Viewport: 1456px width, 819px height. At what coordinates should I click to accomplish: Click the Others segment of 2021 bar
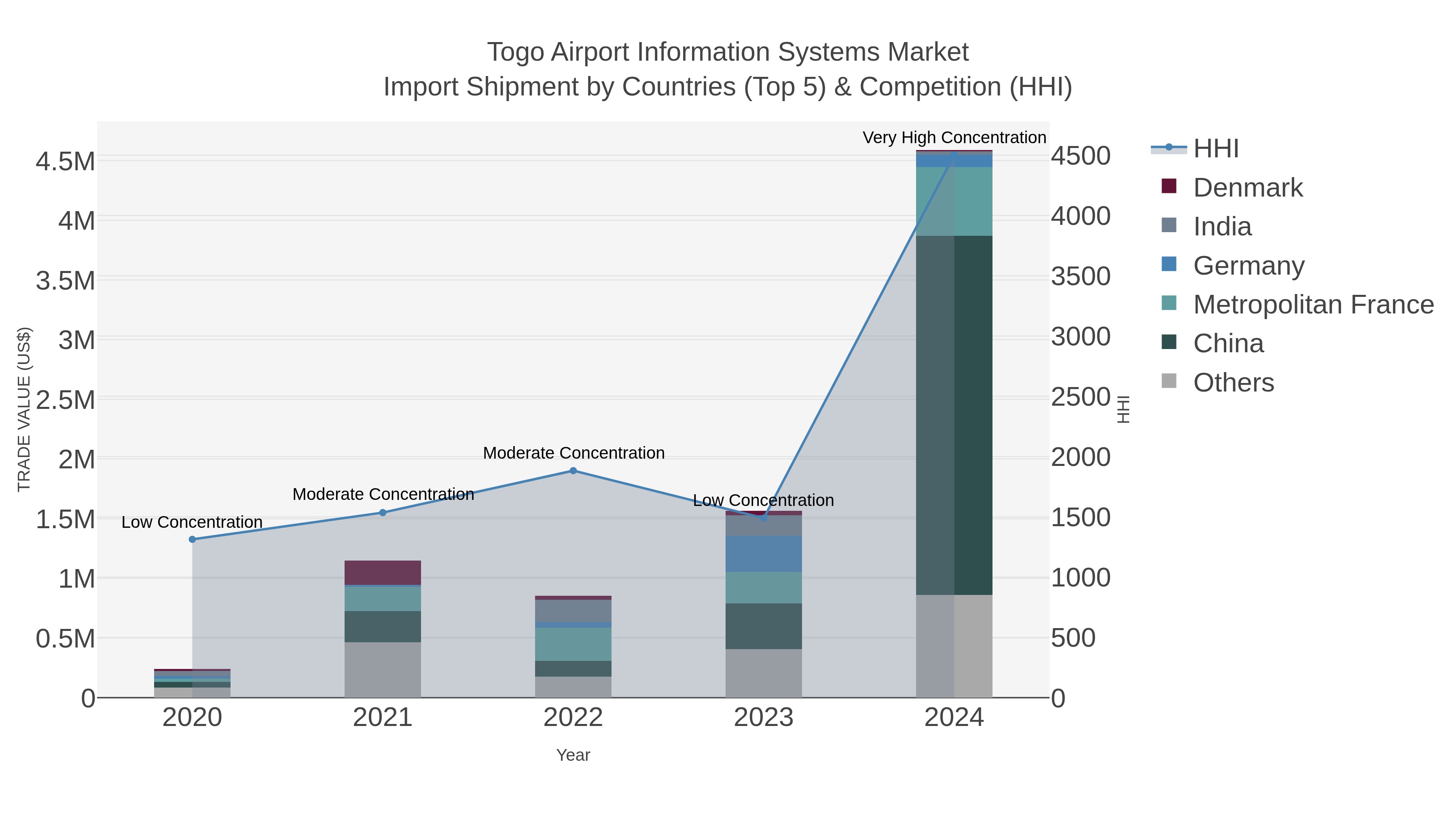click(383, 670)
